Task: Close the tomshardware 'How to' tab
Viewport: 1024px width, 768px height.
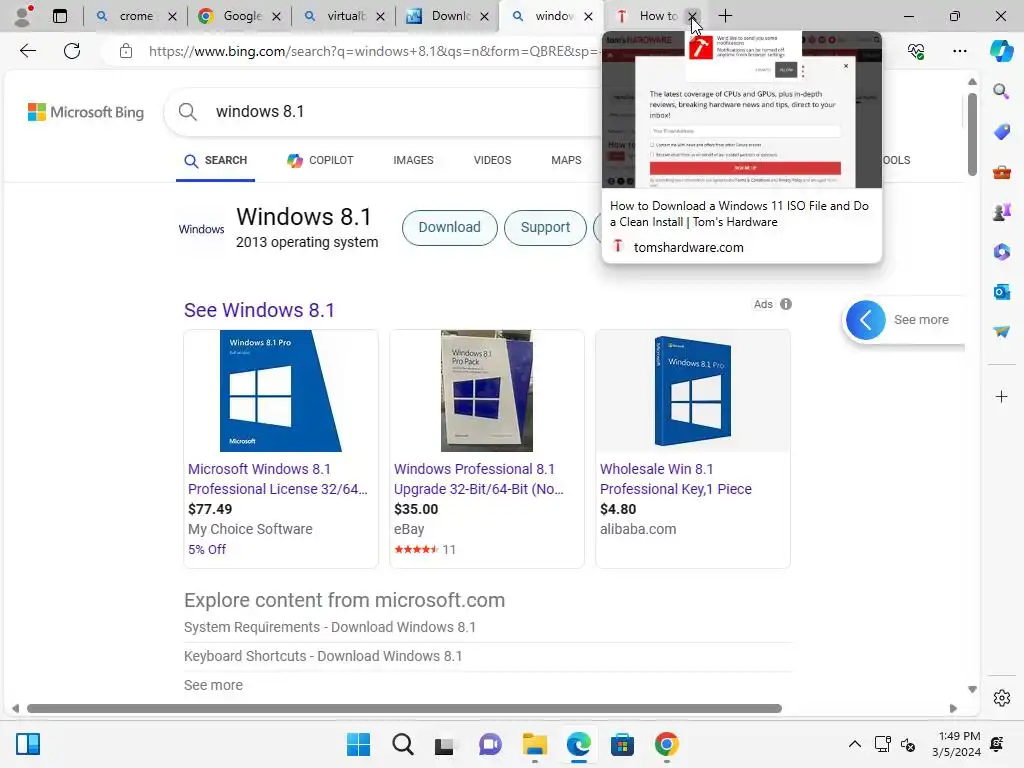Action: (x=692, y=16)
